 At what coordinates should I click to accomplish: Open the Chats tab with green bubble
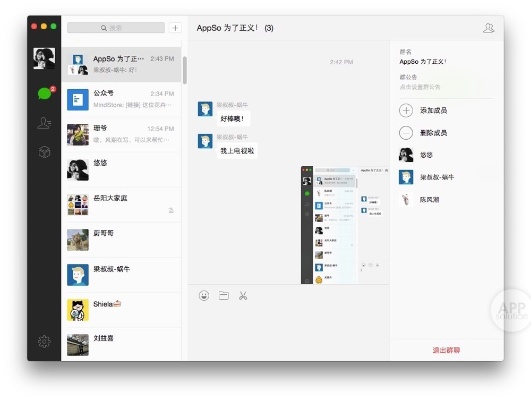44,93
